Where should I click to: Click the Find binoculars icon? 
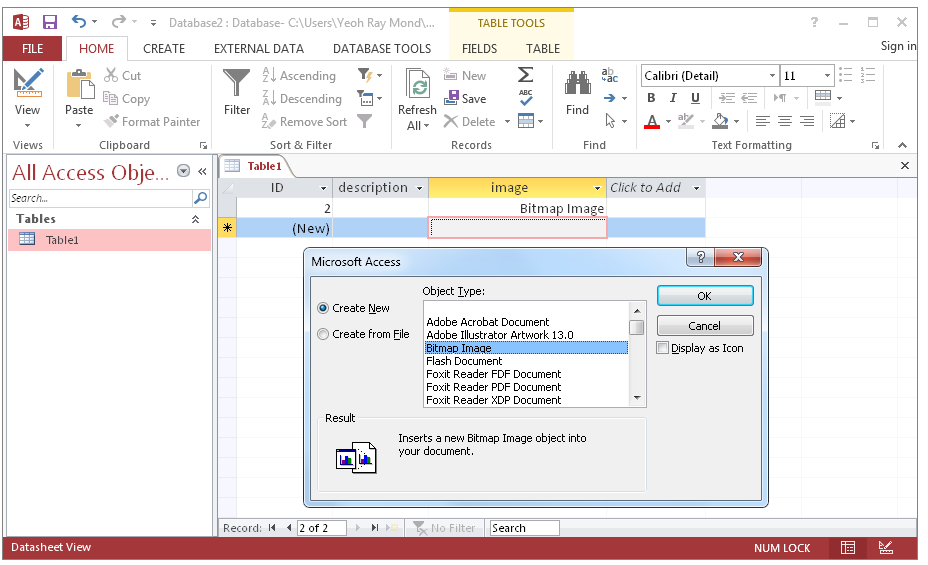578,84
